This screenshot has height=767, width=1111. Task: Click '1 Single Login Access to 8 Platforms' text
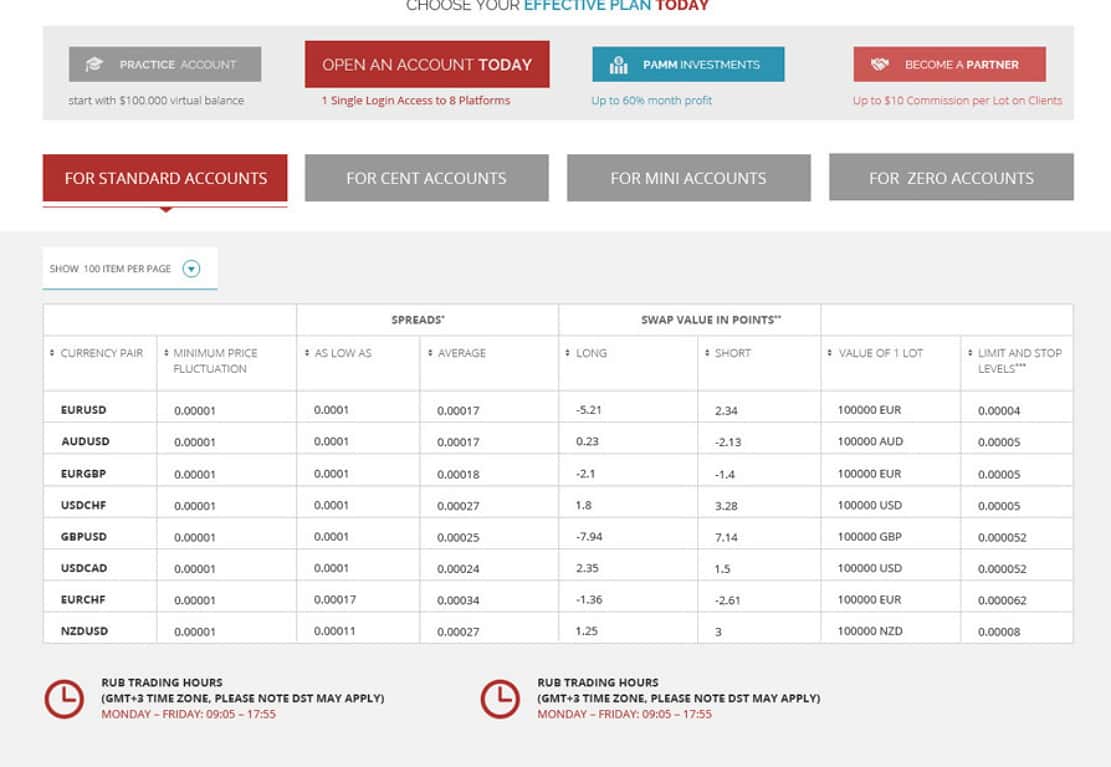click(416, 101)
